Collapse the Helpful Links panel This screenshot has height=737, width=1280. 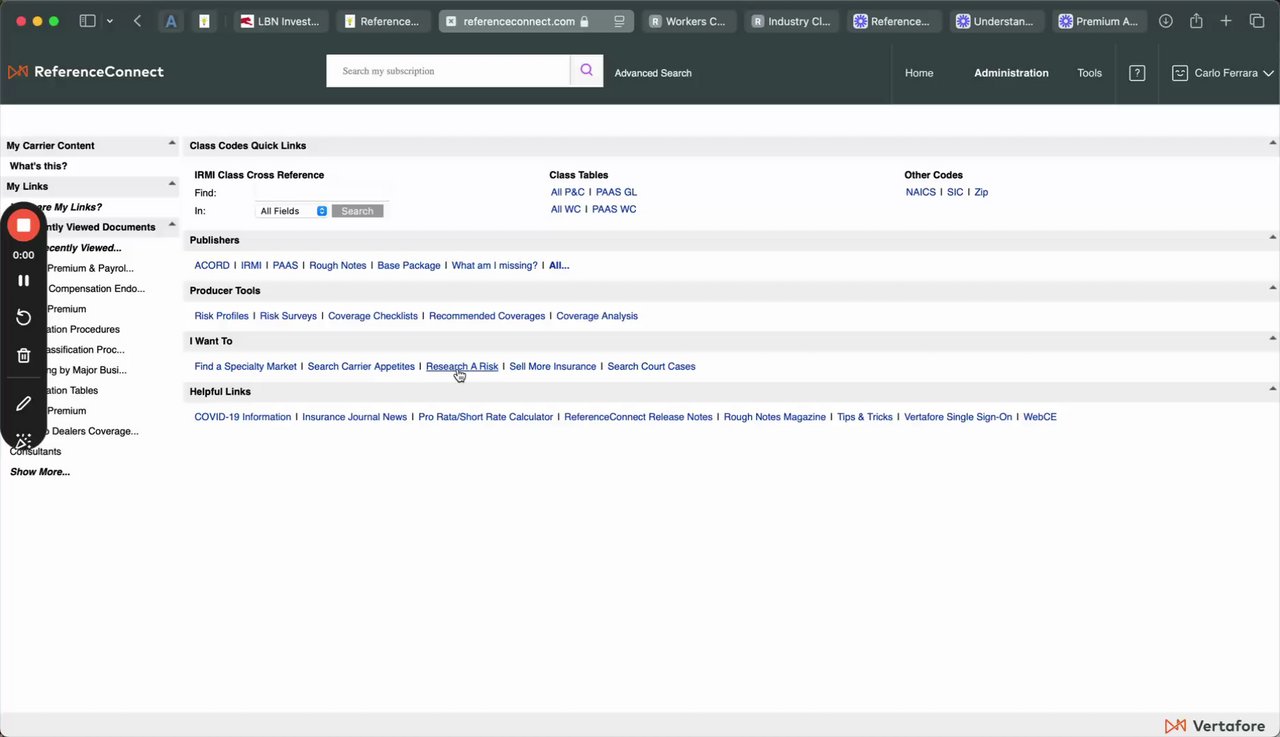[x=1272, y=389]
